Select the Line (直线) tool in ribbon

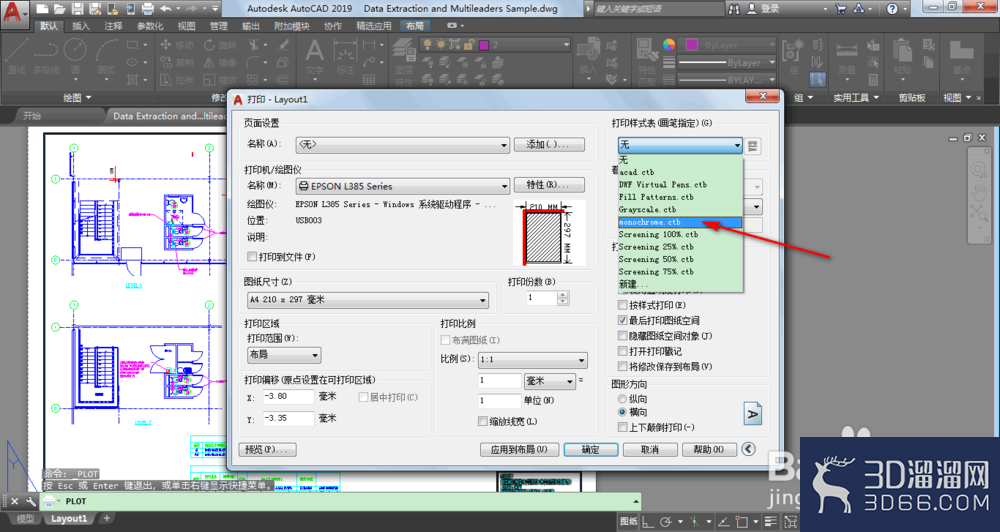pyautogui.click(x=17, y=57)
